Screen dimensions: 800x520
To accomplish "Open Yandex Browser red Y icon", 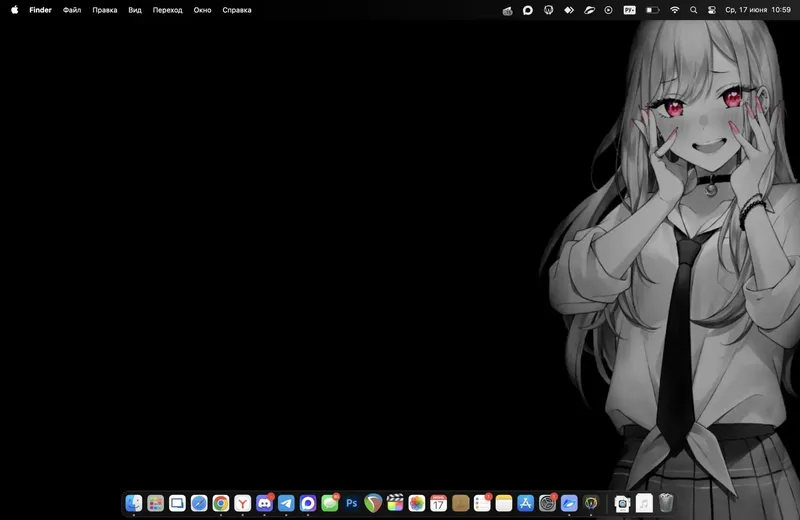I will (x=243, y=503).
